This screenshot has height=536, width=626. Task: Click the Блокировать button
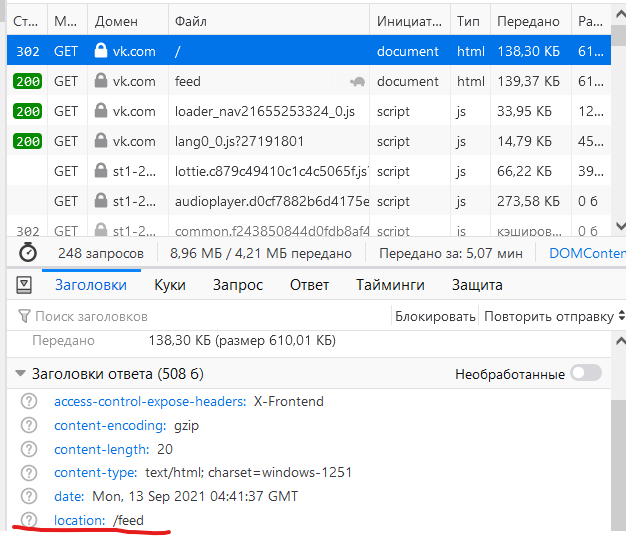[435, 316]
